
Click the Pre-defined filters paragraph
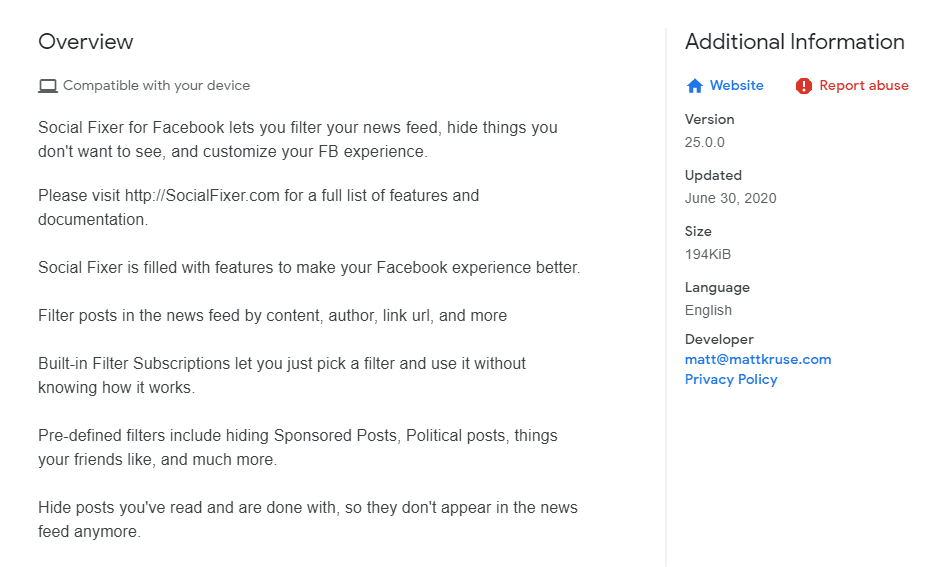(x=297, y=447)
